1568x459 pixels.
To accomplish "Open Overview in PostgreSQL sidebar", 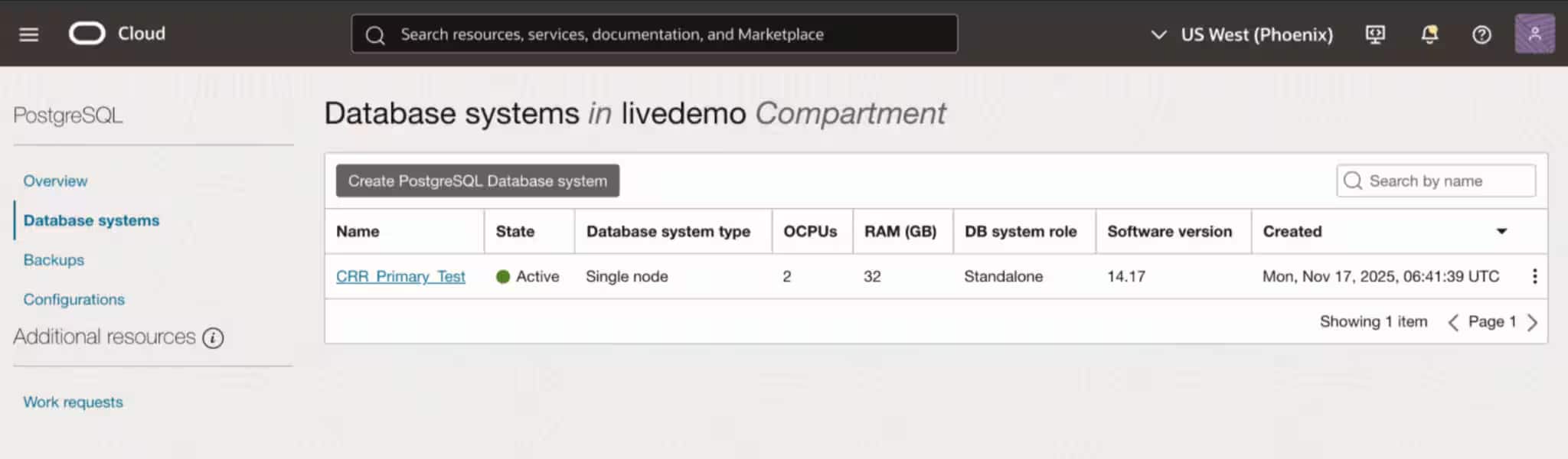I will pos(55,181).
